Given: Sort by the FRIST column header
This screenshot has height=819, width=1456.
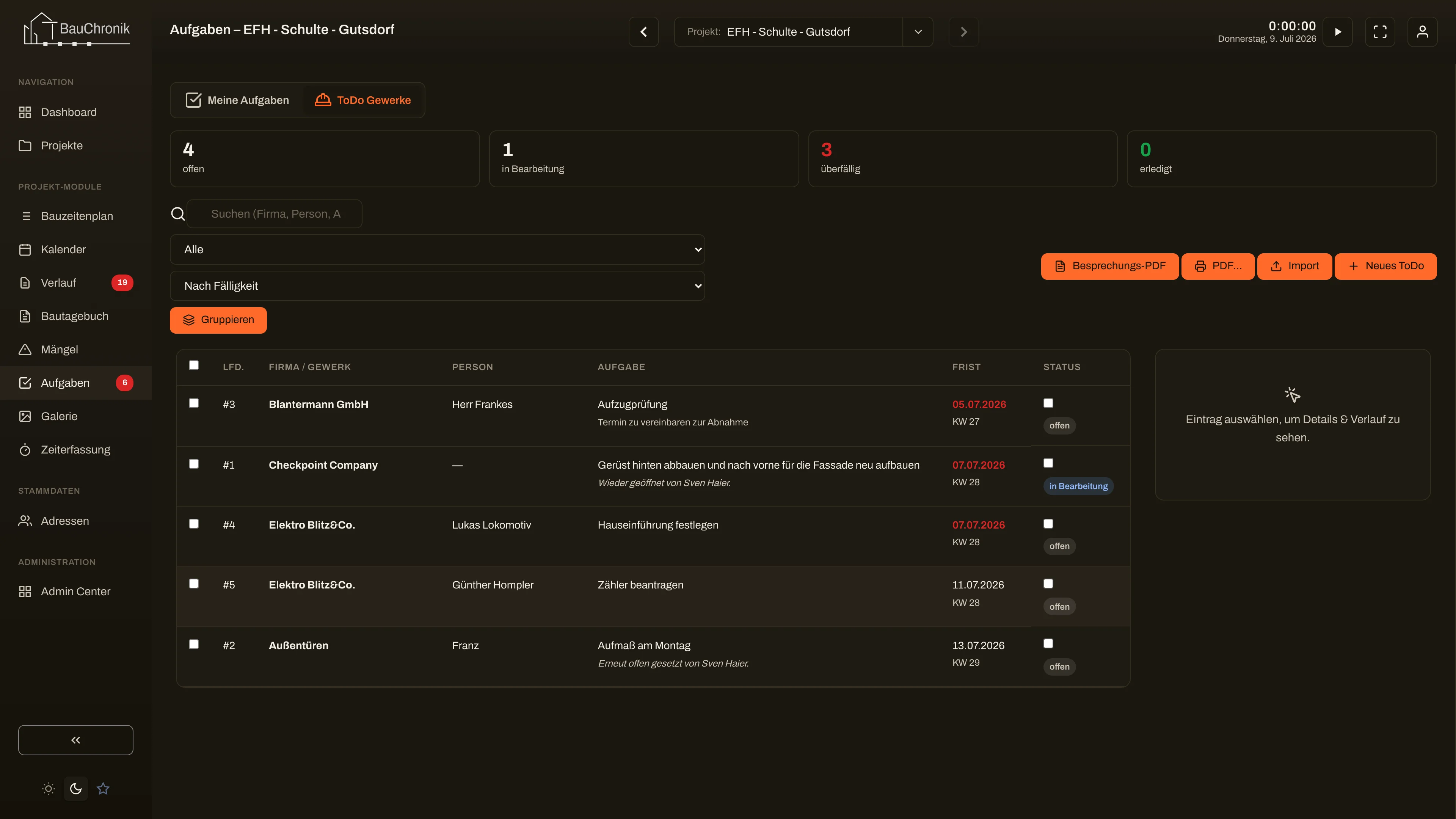Looking at the screenshot, I should [966, 367].
